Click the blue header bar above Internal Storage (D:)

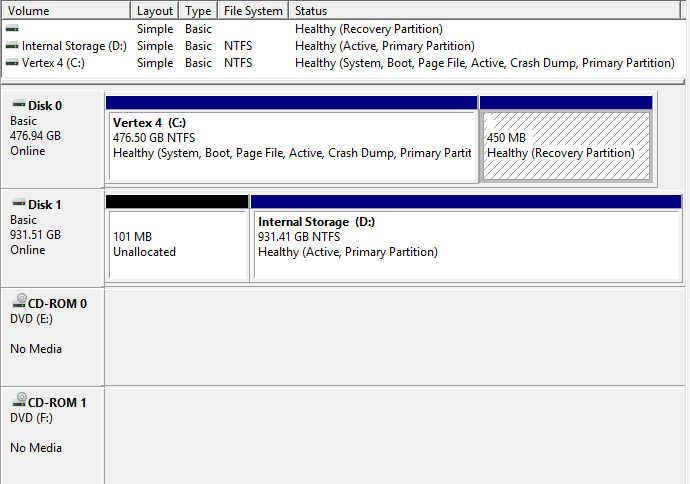[x=466, y=202]
